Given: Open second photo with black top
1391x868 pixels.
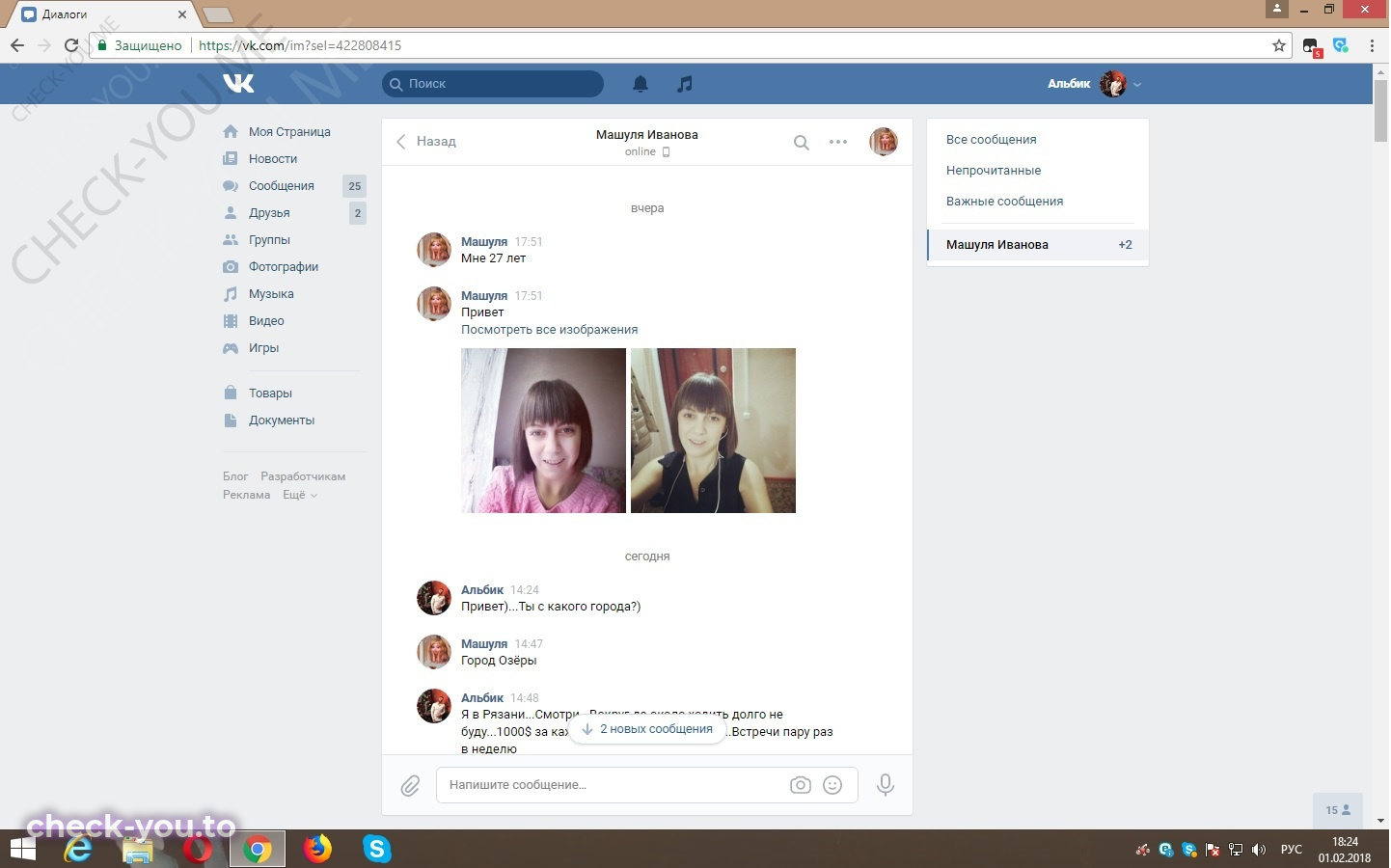Looking at the screenshot, I should tap(713, 430).
